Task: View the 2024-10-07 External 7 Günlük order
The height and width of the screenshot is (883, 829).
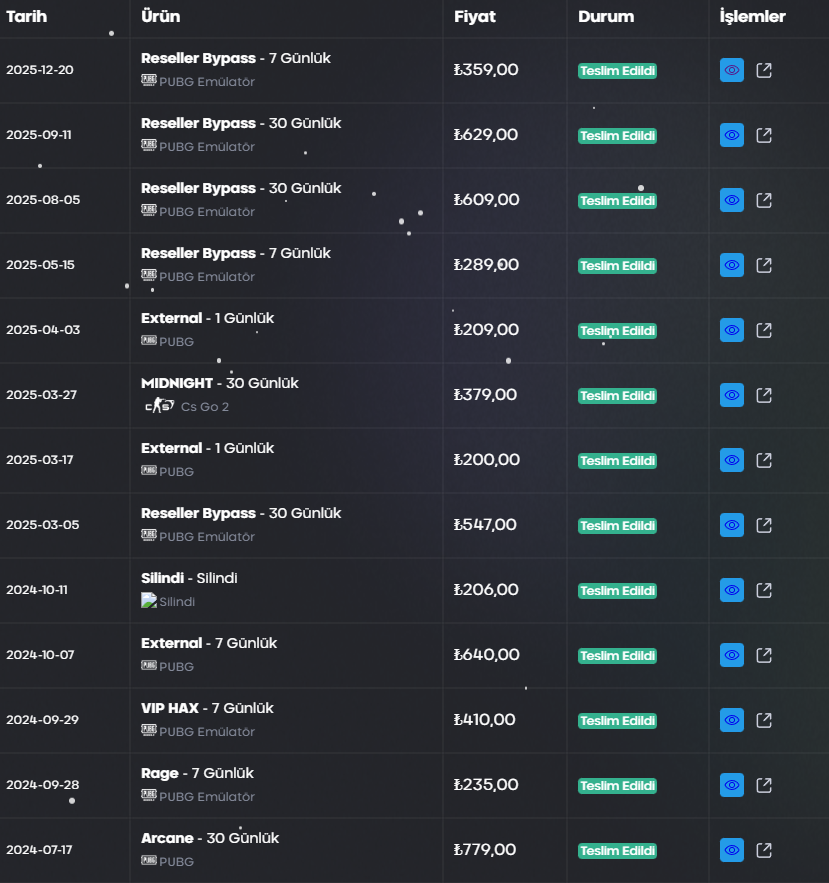Action: 732,655
